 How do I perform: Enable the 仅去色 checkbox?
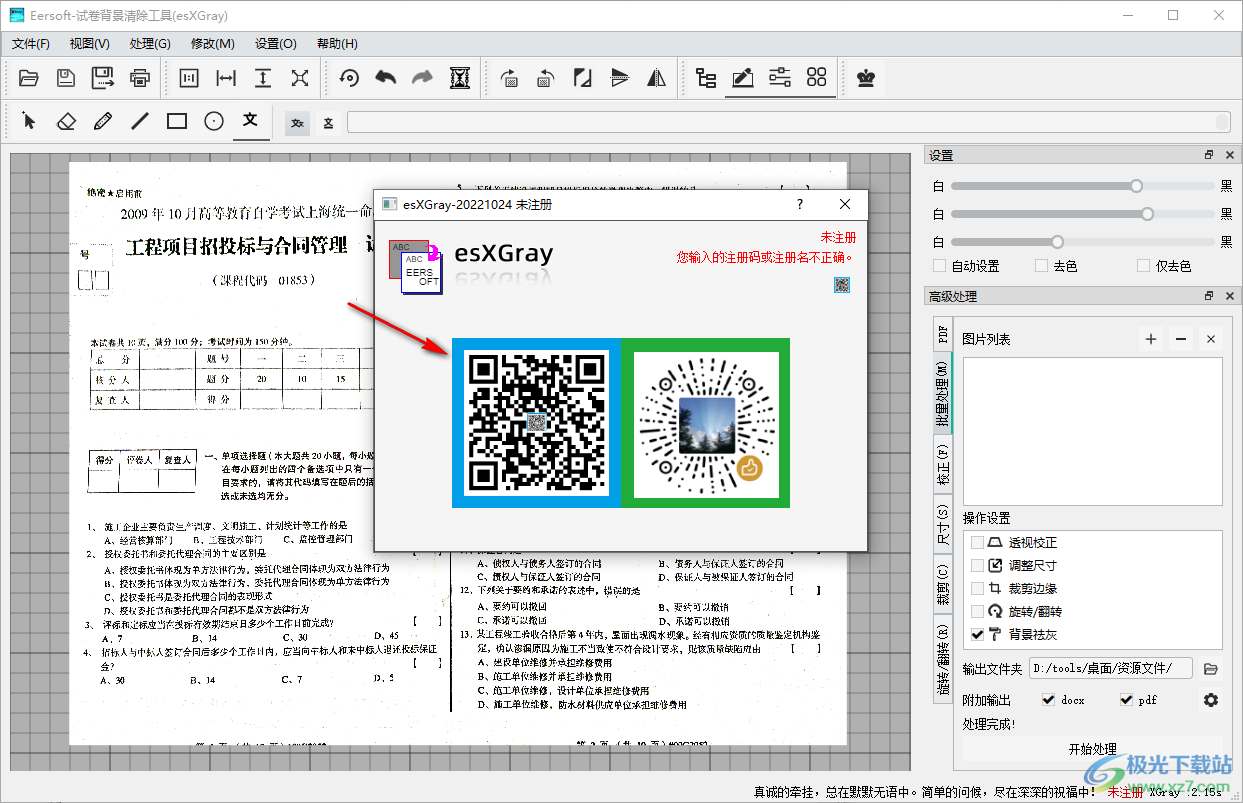(1144, 266)
